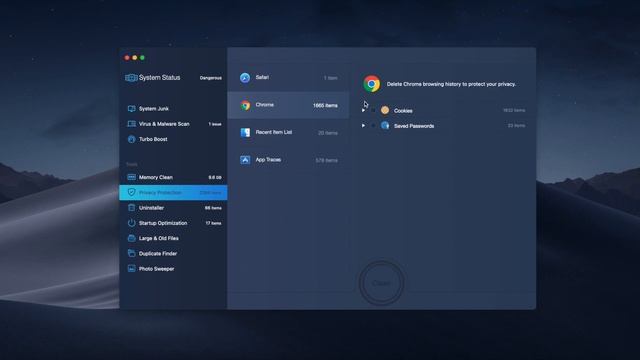This screenshot has height=360, width=640.
Task: Click the "17 items" count beside Startup Optimization
Action: (213, 223)
